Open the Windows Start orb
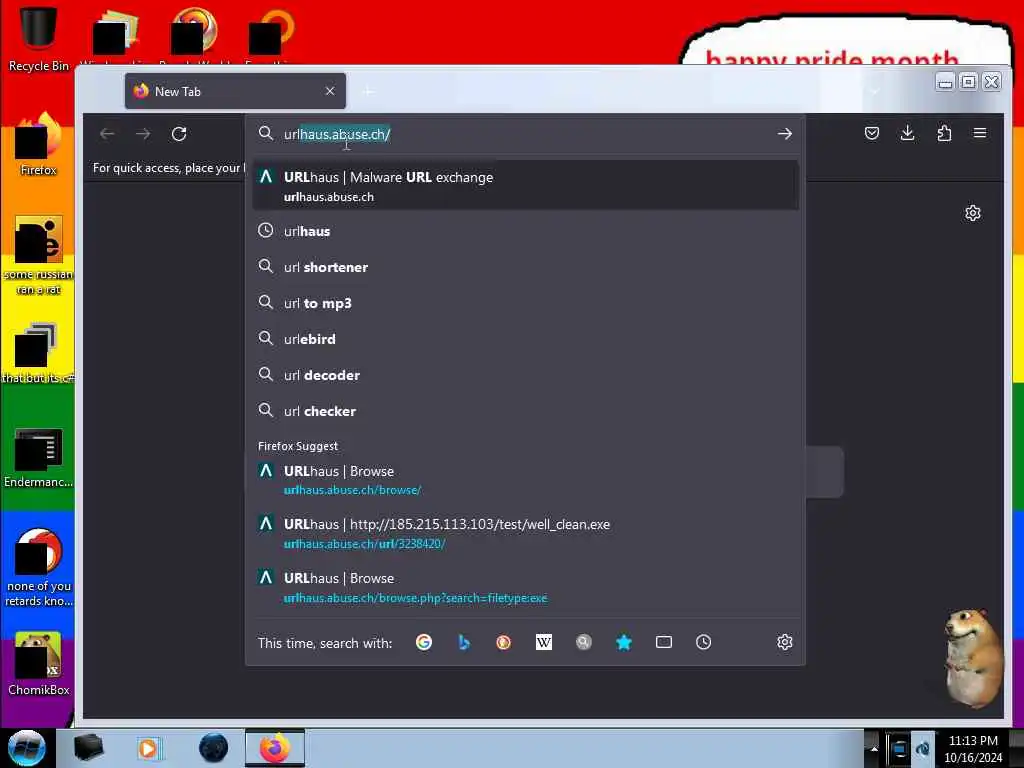This screenshot has height=768, width=1024. click(x=27, y=748)
